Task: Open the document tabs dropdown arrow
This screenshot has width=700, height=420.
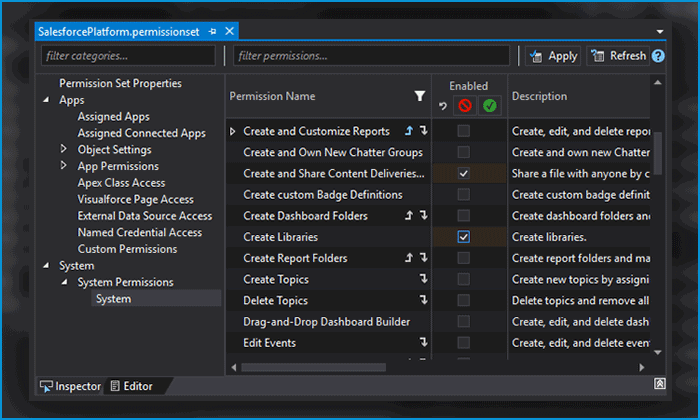Action: 660,32
